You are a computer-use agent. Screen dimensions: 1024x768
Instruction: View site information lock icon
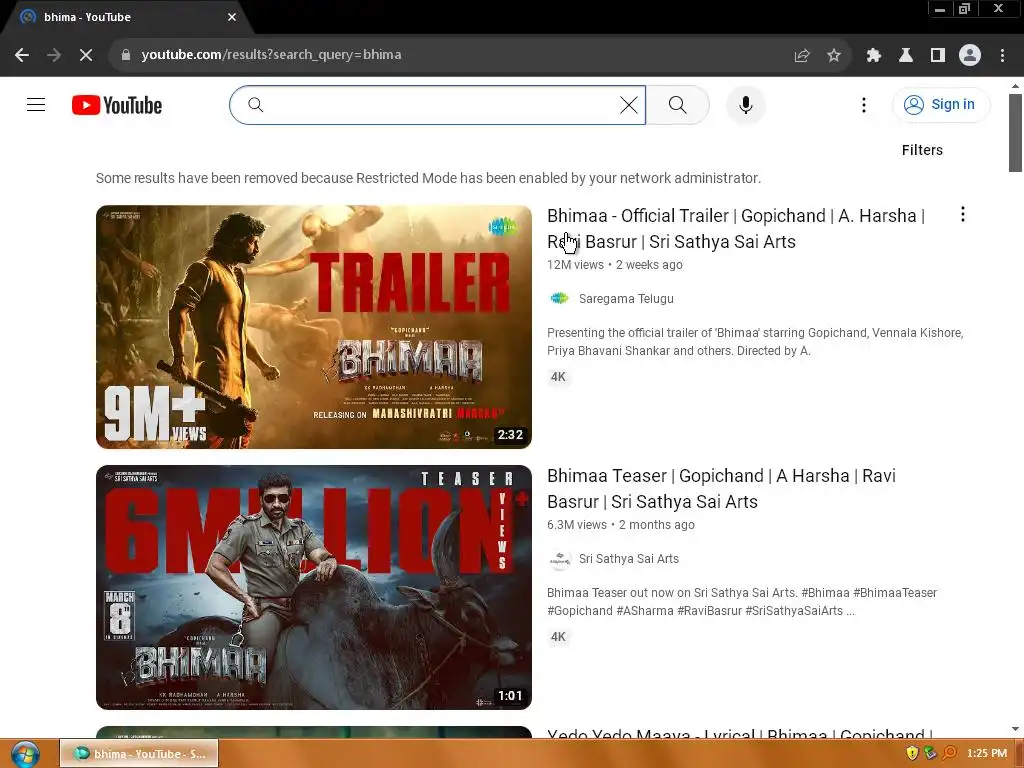click(x=126, y=55)
